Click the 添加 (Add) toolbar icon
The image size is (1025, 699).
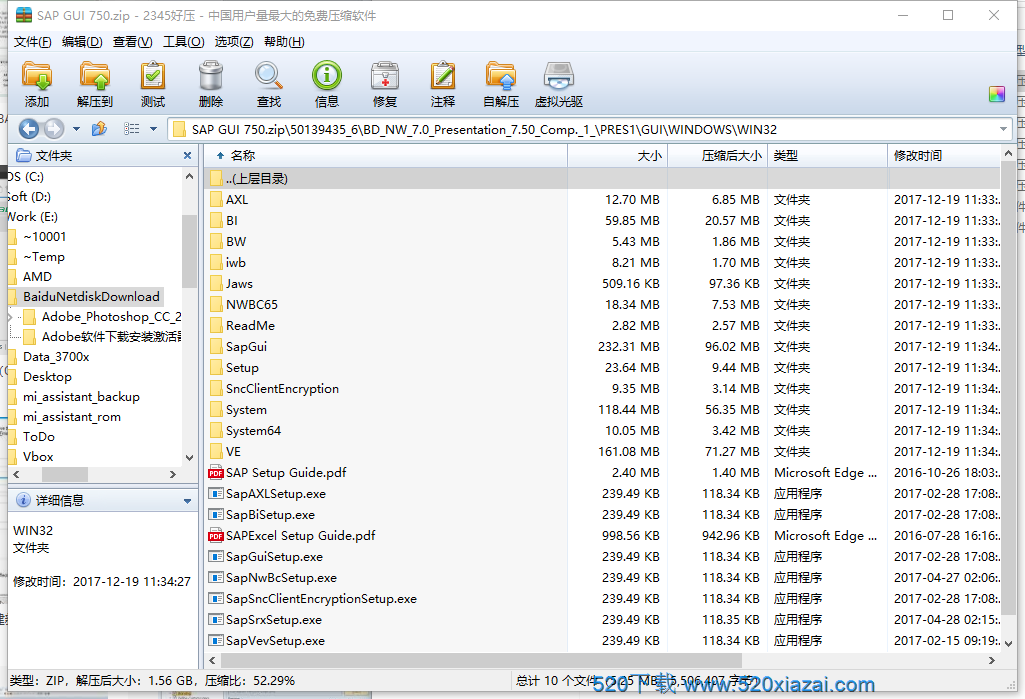click(37, 76)
